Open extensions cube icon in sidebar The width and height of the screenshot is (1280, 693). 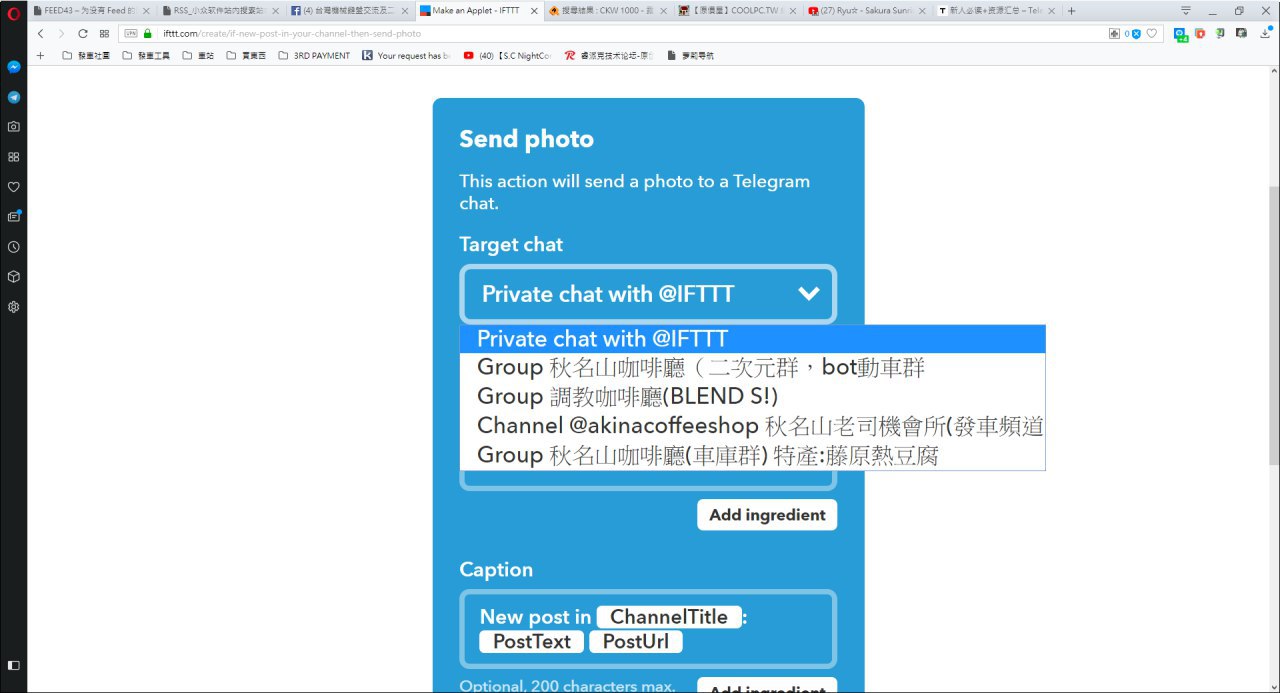pyautogui.click(x=13, y=277)
